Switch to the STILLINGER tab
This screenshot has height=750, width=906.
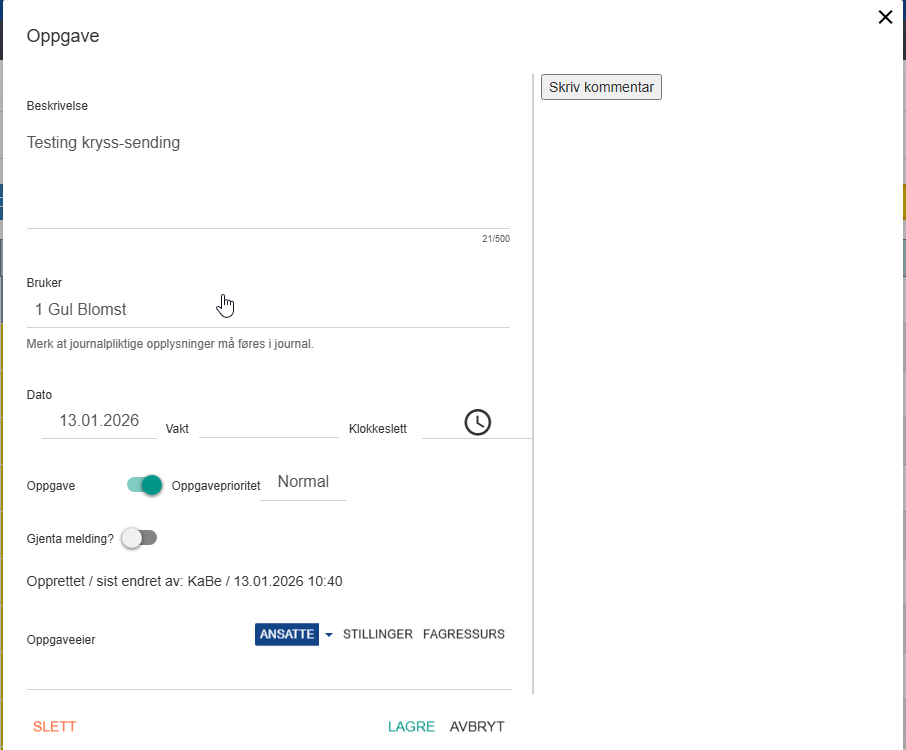pyautogui.click(x=377, y=634)
